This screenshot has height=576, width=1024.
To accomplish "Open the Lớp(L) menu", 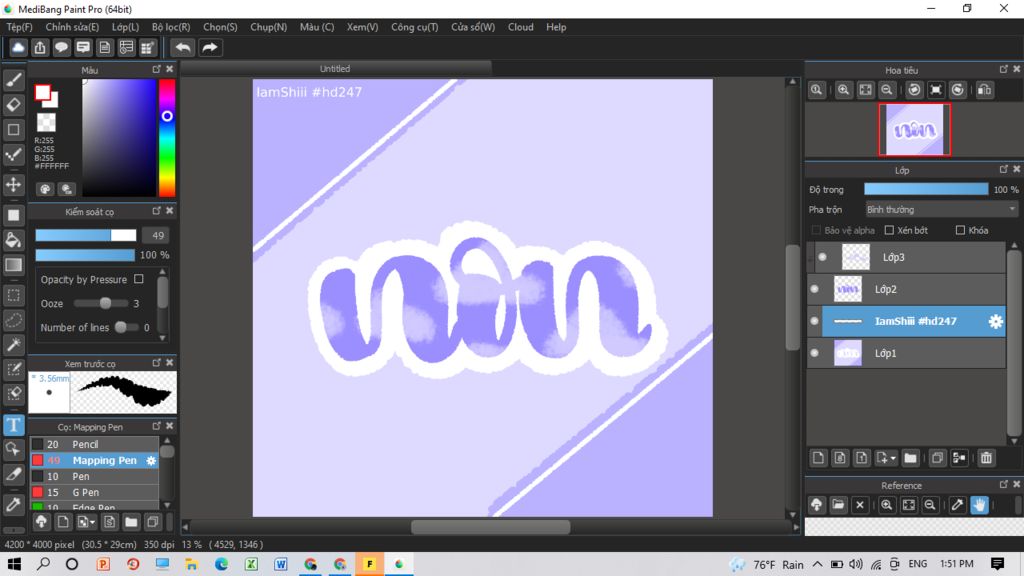I will pos(125,27).
